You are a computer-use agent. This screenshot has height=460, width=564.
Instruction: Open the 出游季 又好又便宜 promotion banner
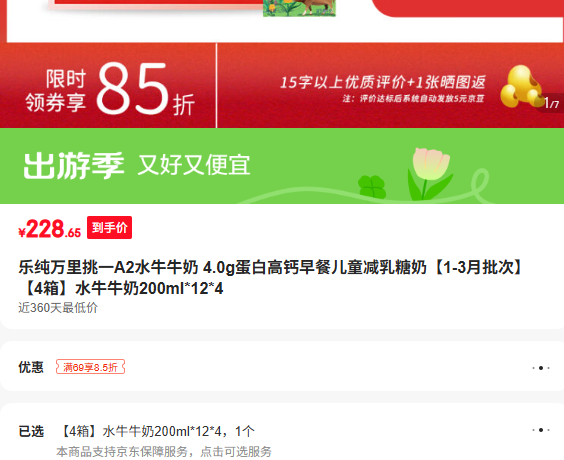point(282,166)
